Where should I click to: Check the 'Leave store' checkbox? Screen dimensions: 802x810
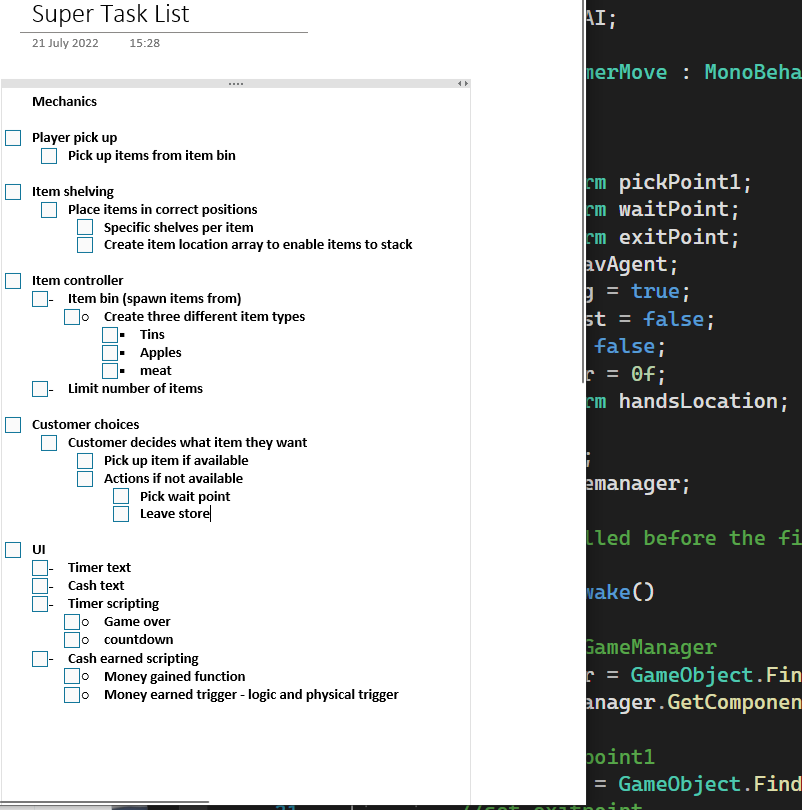[x=121, y=514]
